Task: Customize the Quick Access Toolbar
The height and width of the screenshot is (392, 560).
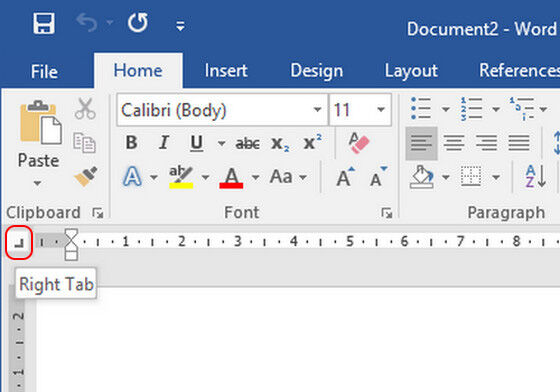Action: click(180, 25)
